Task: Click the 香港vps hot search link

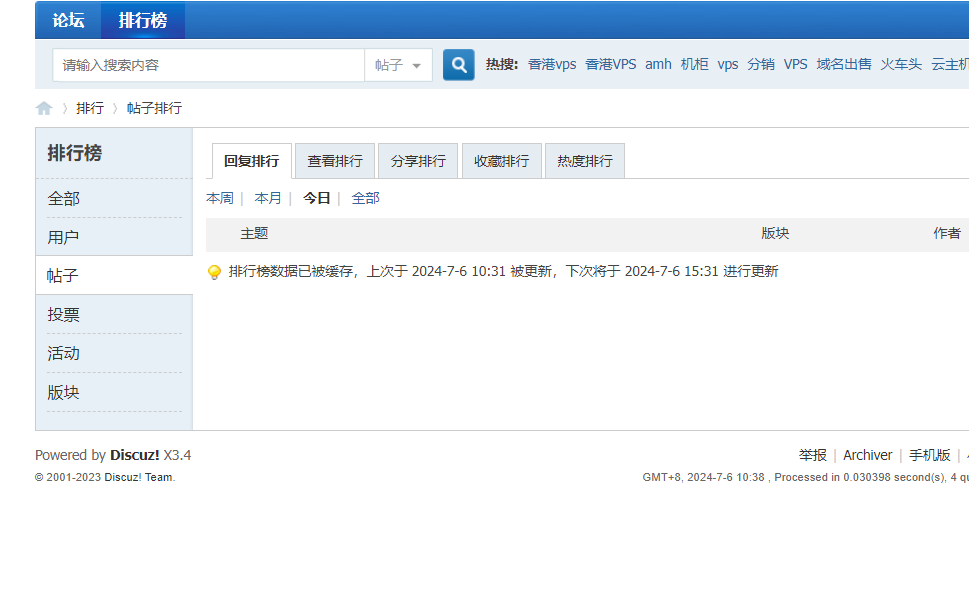Action: 552,64
